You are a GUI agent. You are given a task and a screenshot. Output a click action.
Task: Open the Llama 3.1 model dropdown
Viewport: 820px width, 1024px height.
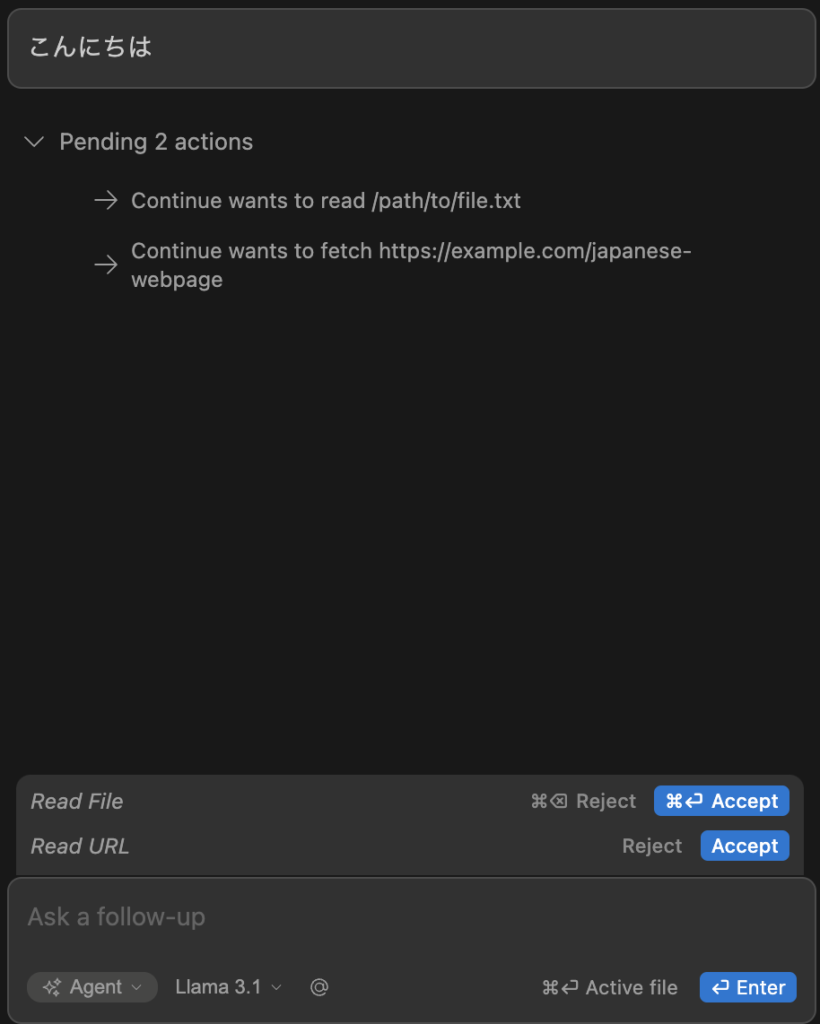tap(228, 987)
